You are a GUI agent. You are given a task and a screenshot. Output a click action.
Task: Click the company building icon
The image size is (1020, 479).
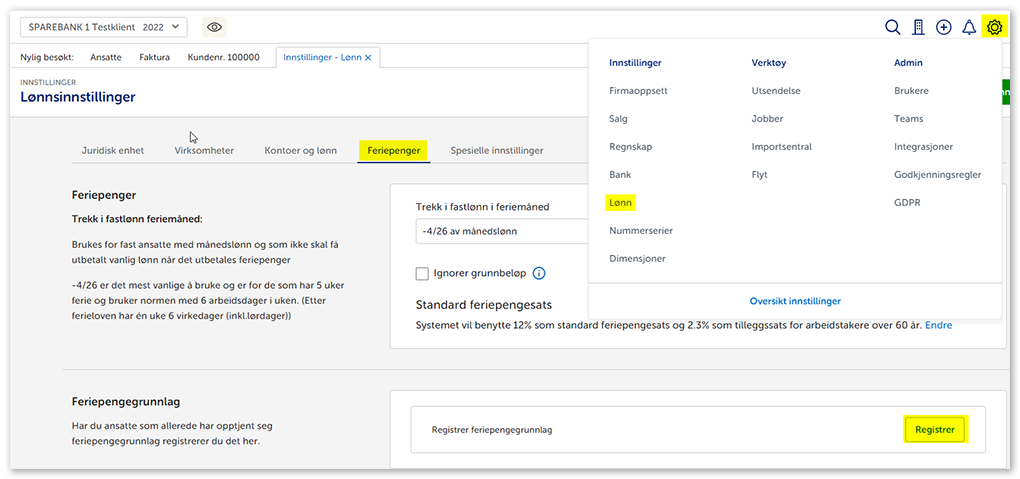[918, 27]
